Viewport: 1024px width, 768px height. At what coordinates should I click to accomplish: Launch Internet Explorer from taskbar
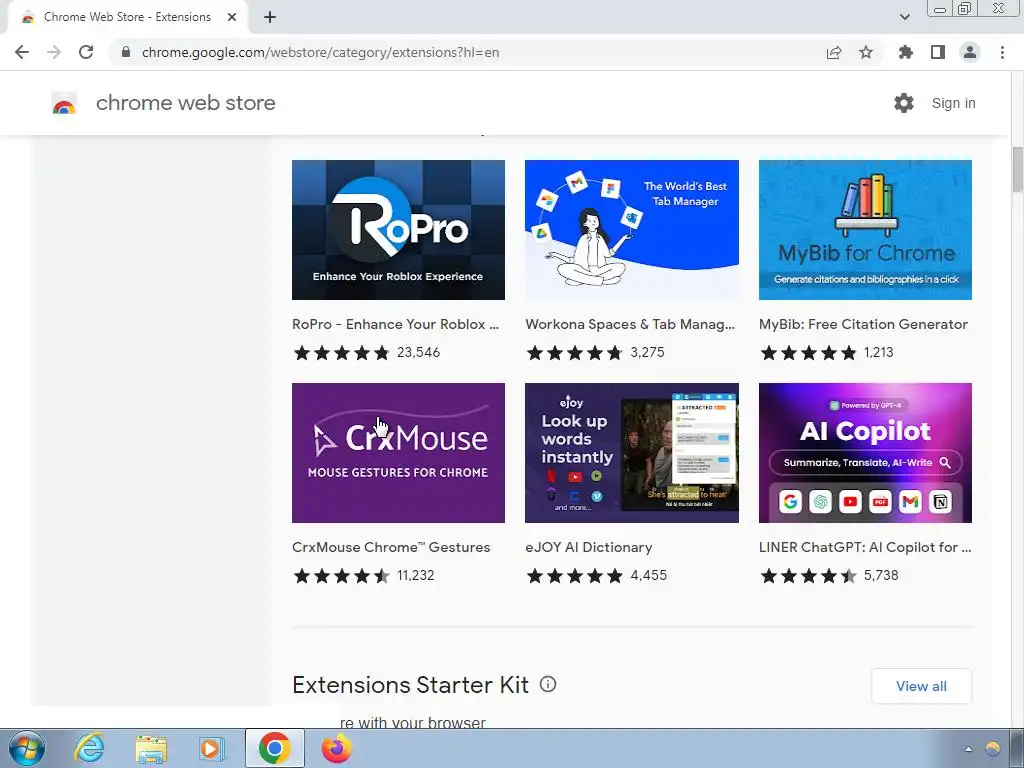click(89, 748)
